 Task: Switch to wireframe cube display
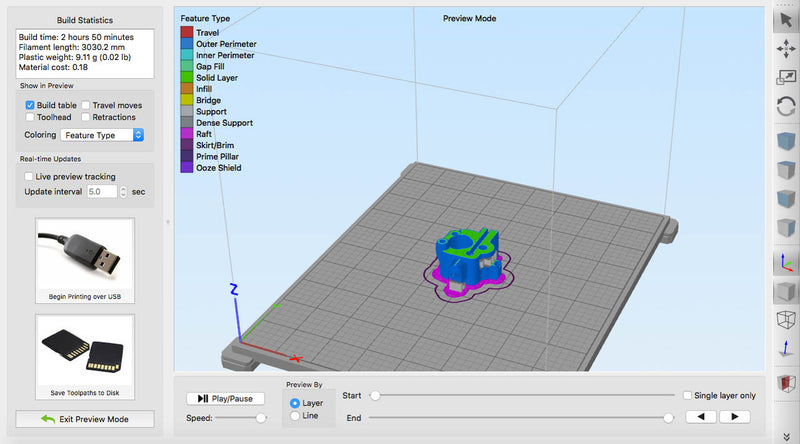(786, 320)
